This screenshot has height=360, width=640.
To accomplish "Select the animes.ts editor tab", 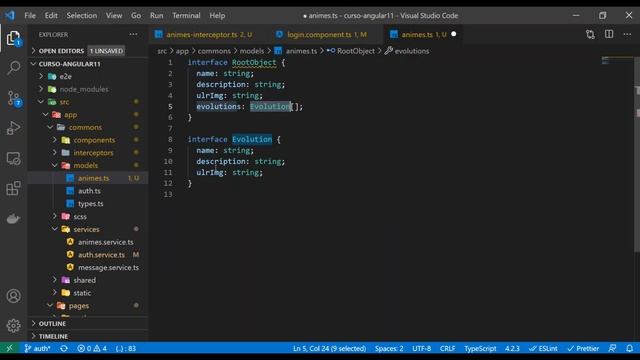I will coord(424,35).
